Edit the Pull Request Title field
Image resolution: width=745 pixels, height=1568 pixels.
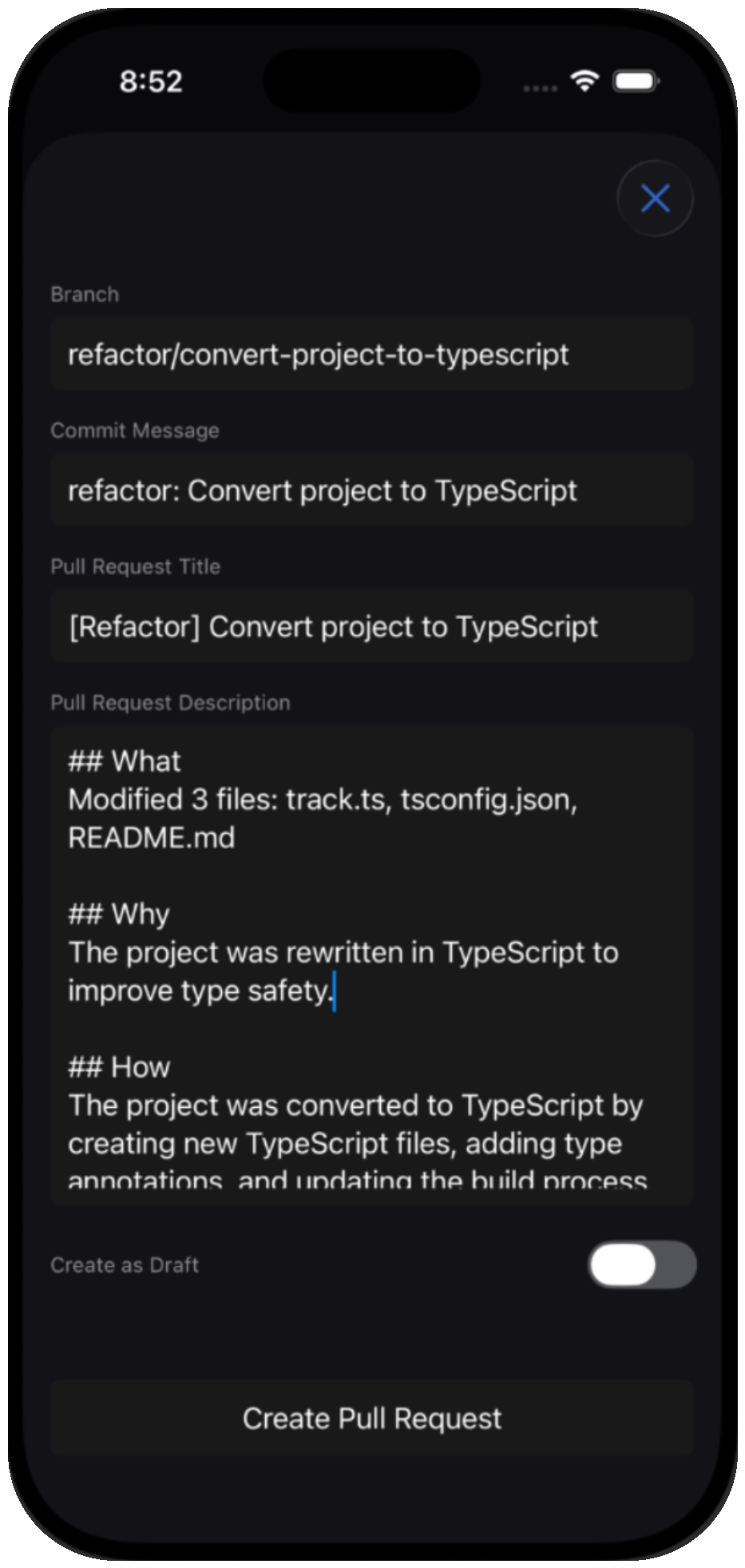coord(371,626)
